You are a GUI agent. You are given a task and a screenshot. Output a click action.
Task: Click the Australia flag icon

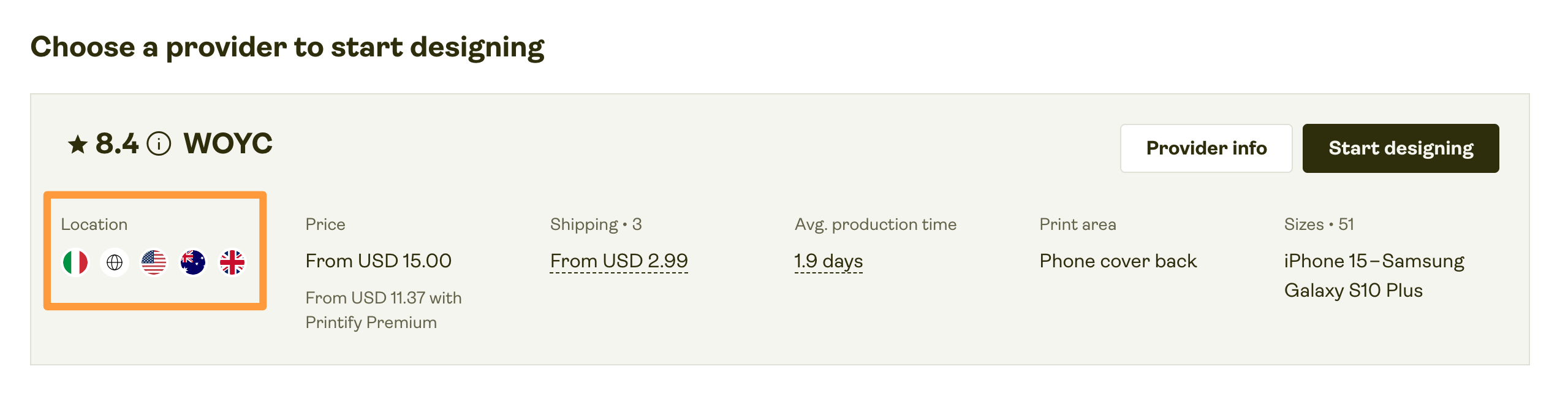pyautogui.click(x=193, y=262)
